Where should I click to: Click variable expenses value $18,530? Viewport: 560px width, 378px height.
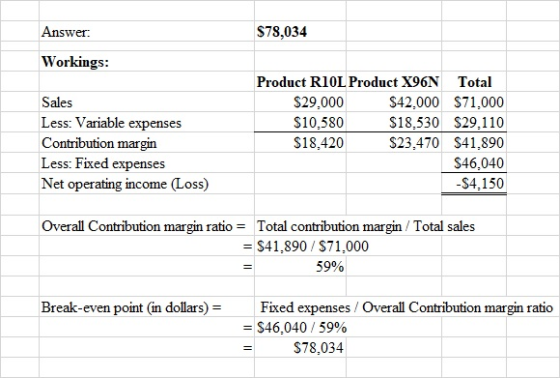pyautogui.click(x=414, y=123)
